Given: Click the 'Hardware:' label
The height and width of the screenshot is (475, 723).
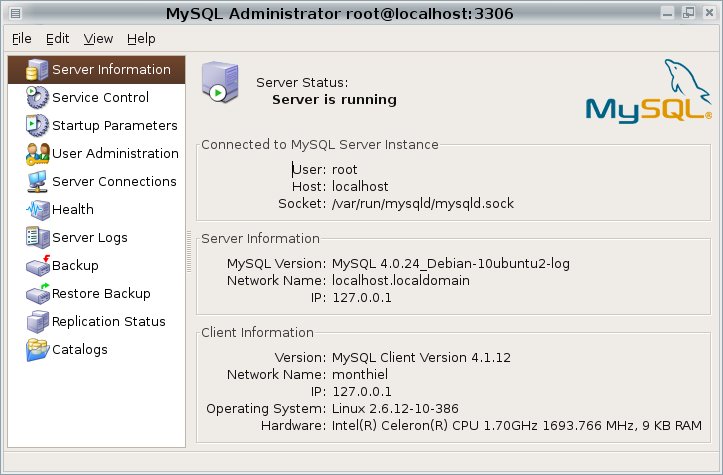Looking at the screenshot, I should pyautogui.click(x=294, y=426).
